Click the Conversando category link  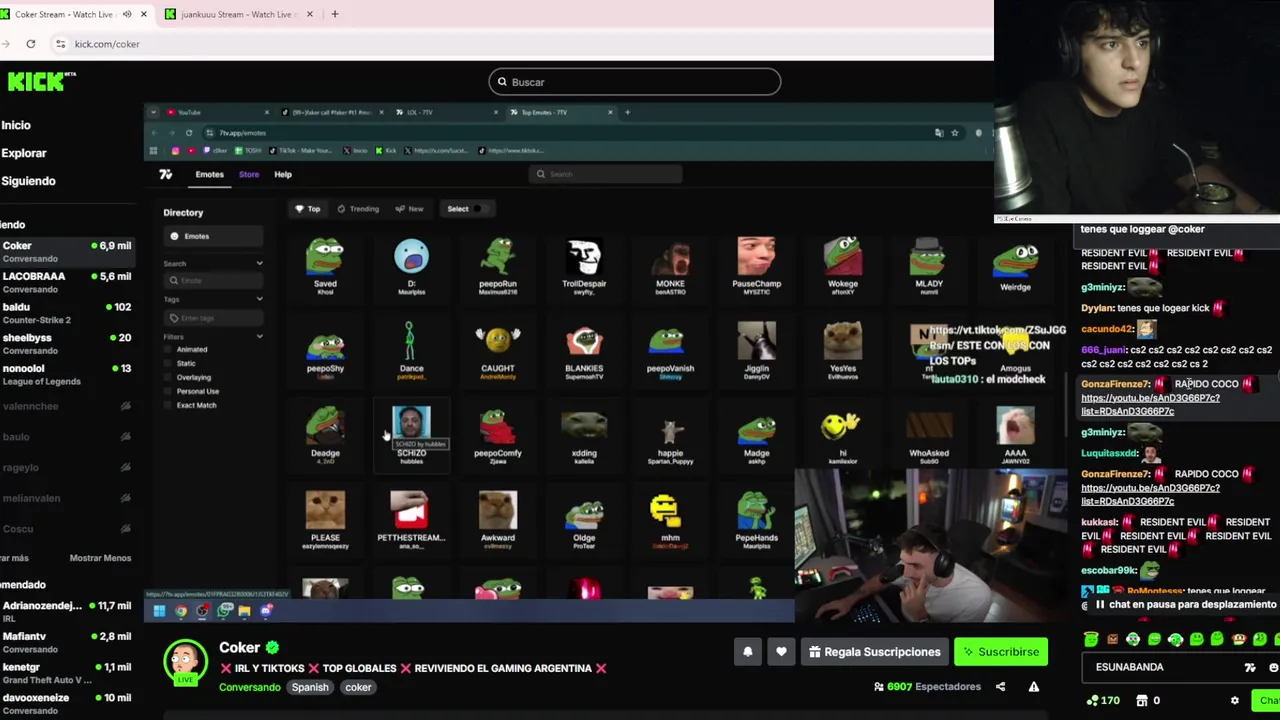pos(250,687)
